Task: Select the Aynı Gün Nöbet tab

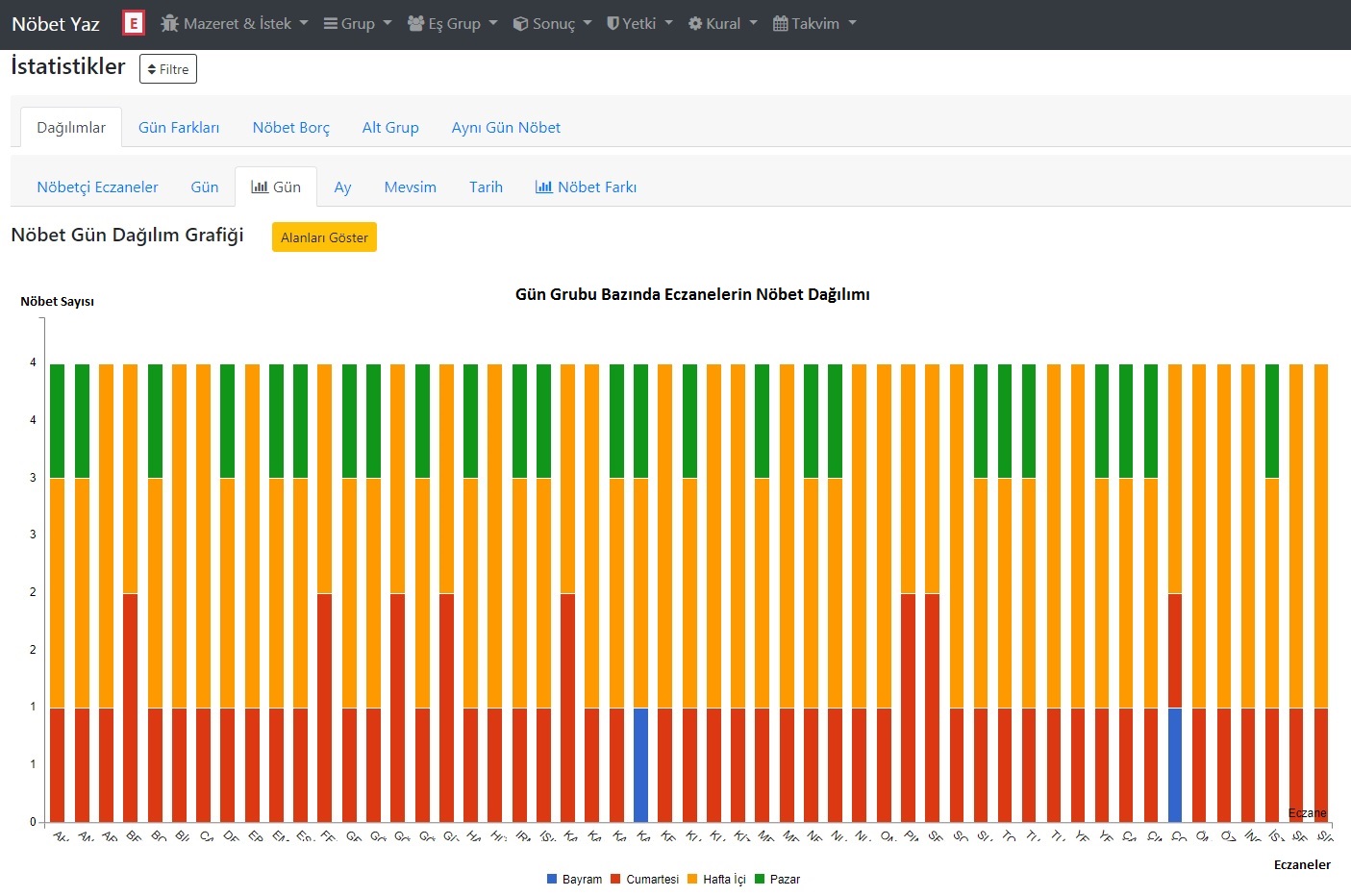Action: [x=506, y=127]
